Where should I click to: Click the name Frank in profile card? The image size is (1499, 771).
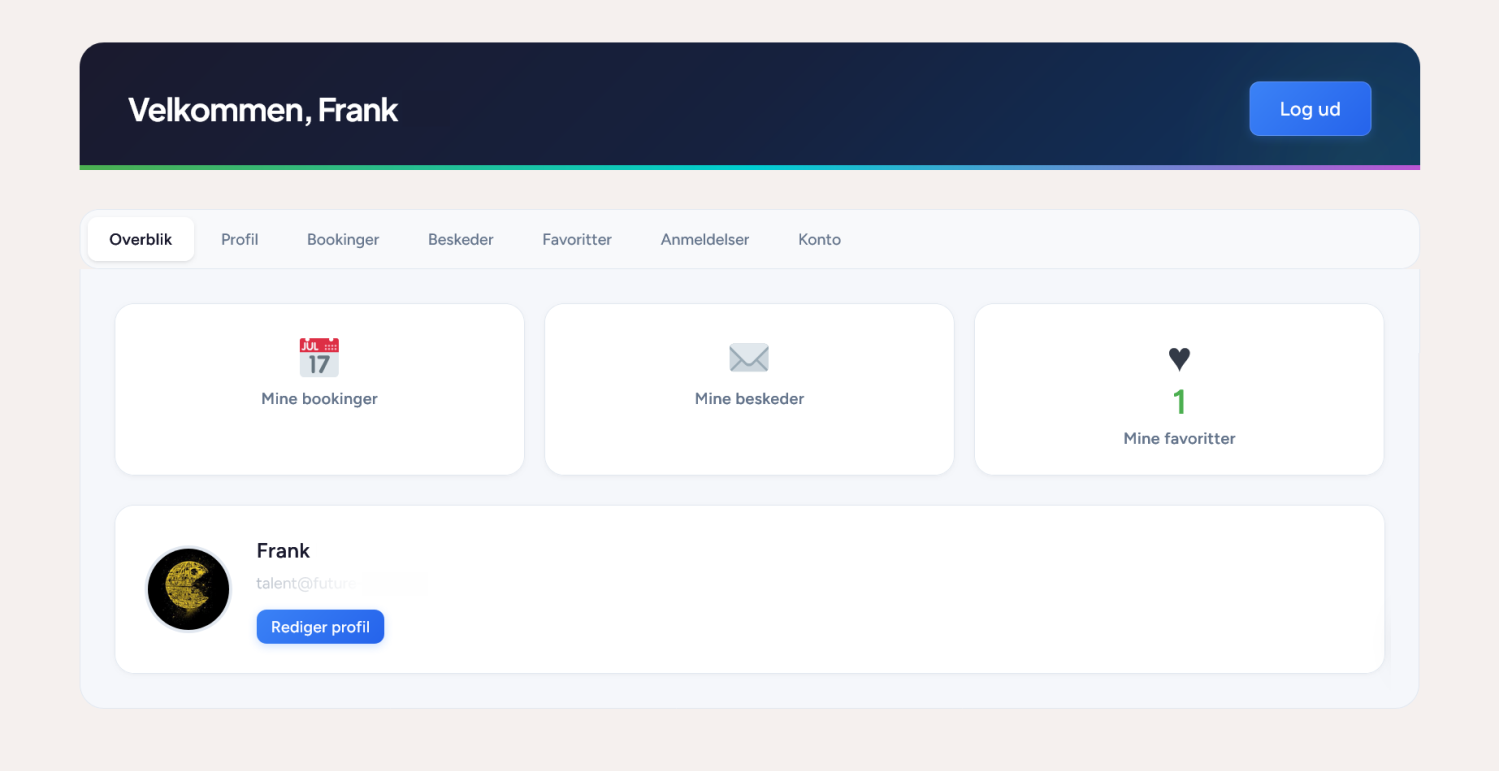283,551
